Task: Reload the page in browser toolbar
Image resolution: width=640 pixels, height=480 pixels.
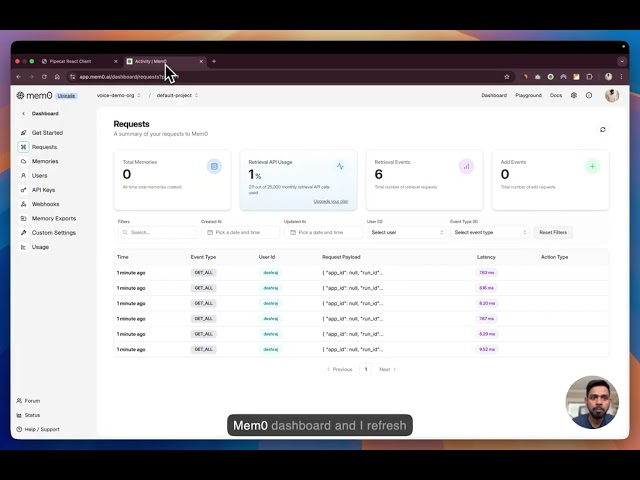Action: (44, 77)
